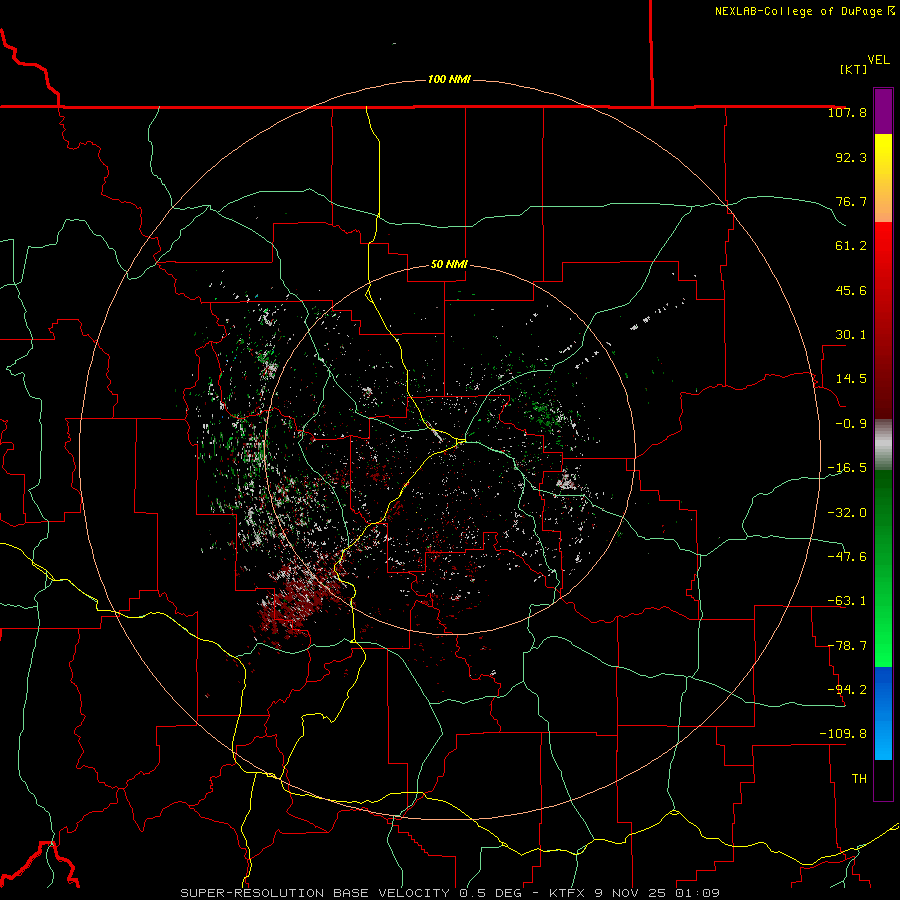This screenshot has width=900, height=900.
Task: Click the purple segment of velocity color bar
Action: (x=883, y=111)
